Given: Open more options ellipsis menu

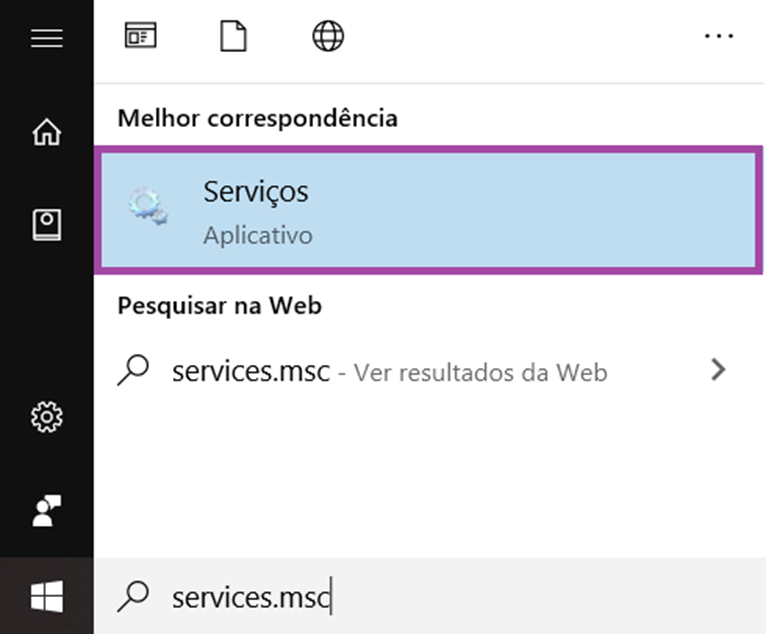Looking at the screenshot, I should pos(719,36).
